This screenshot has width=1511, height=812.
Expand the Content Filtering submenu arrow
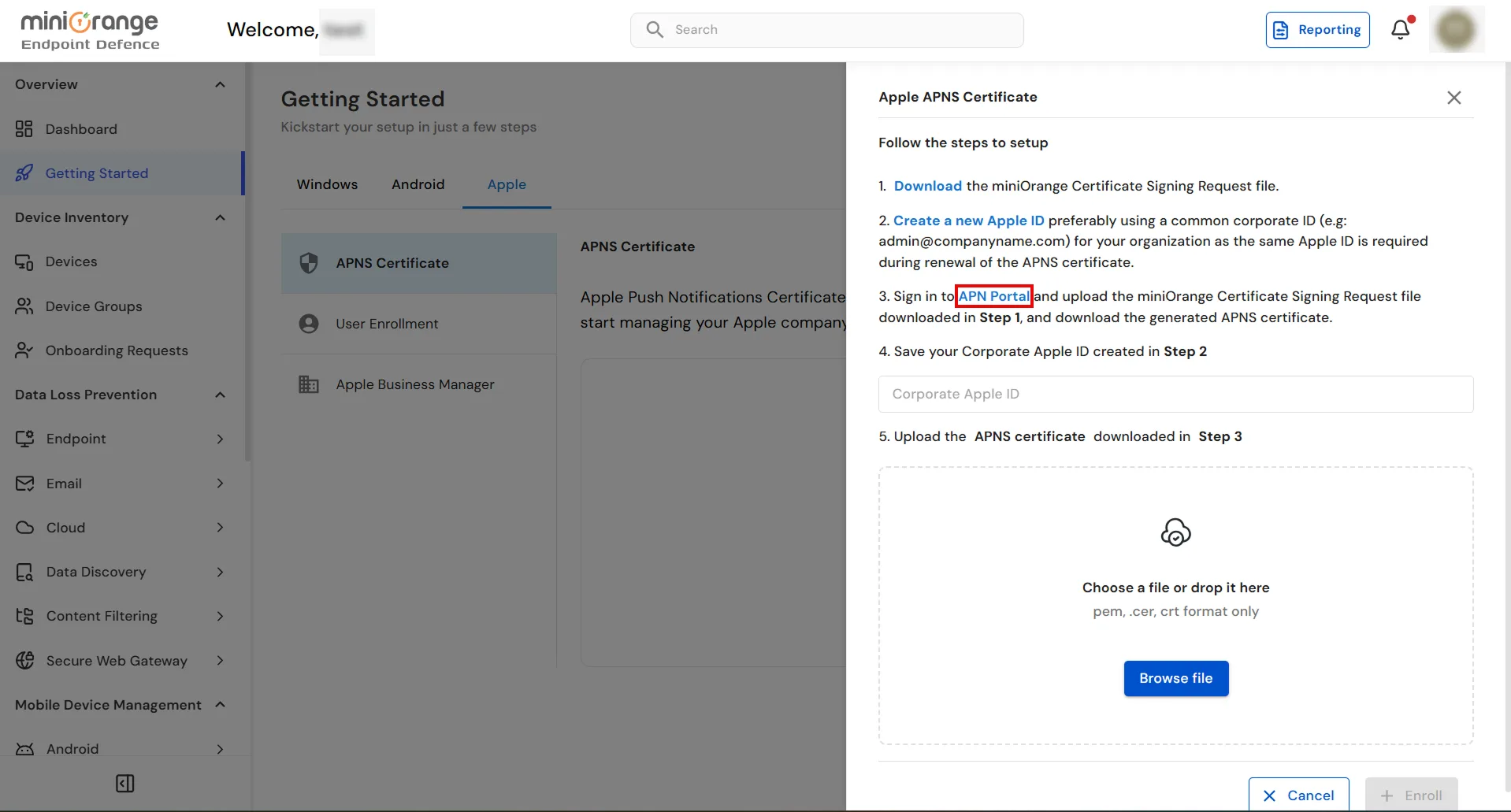click(x=221, y=616)
